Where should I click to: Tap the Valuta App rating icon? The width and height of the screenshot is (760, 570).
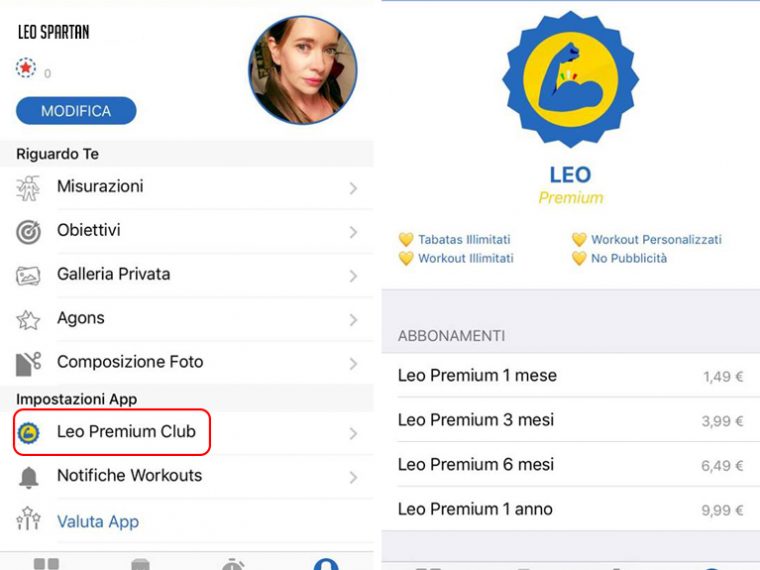tap(29, 519)
